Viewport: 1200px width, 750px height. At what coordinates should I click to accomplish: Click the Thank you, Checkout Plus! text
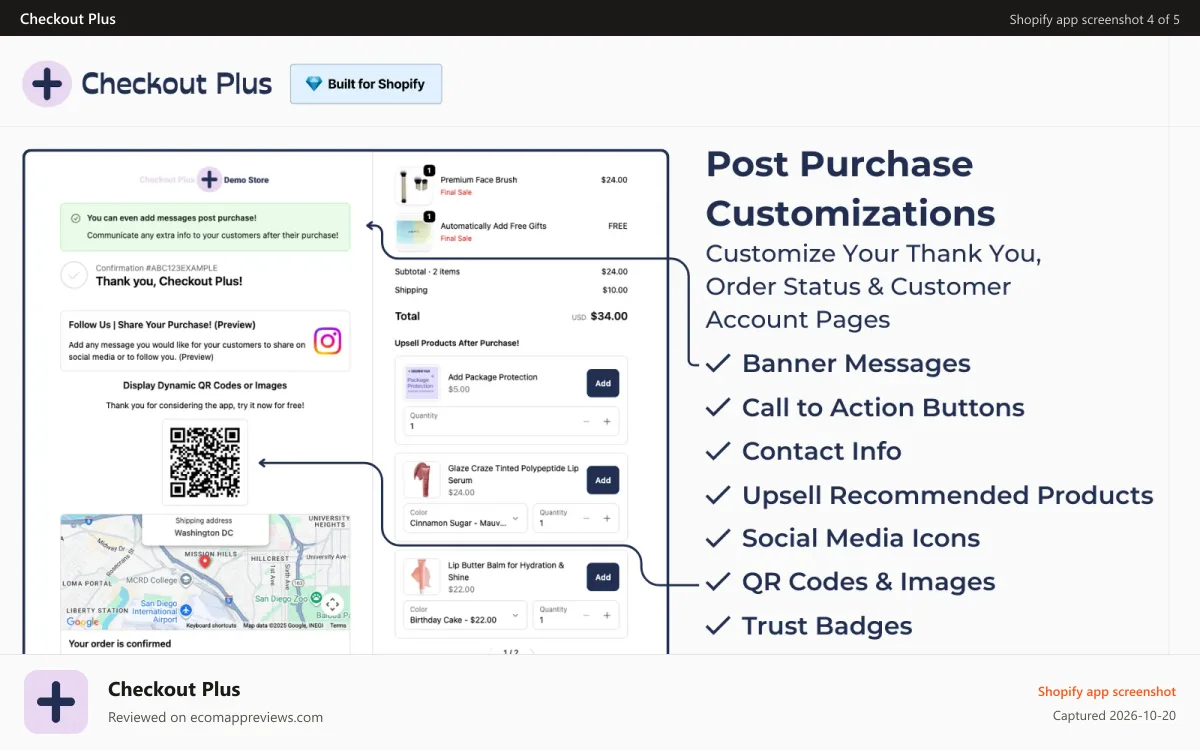point(169,282)
